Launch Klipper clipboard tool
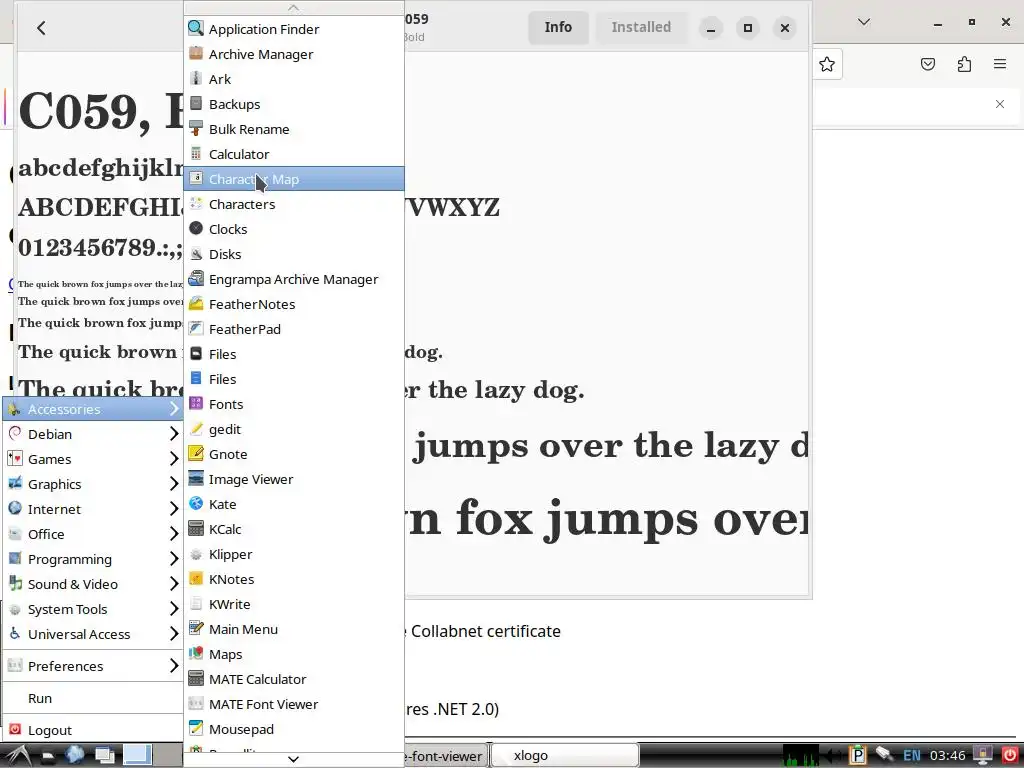Image resolution: width=1024 pixels, height=768 pixels. click(294, 554)
